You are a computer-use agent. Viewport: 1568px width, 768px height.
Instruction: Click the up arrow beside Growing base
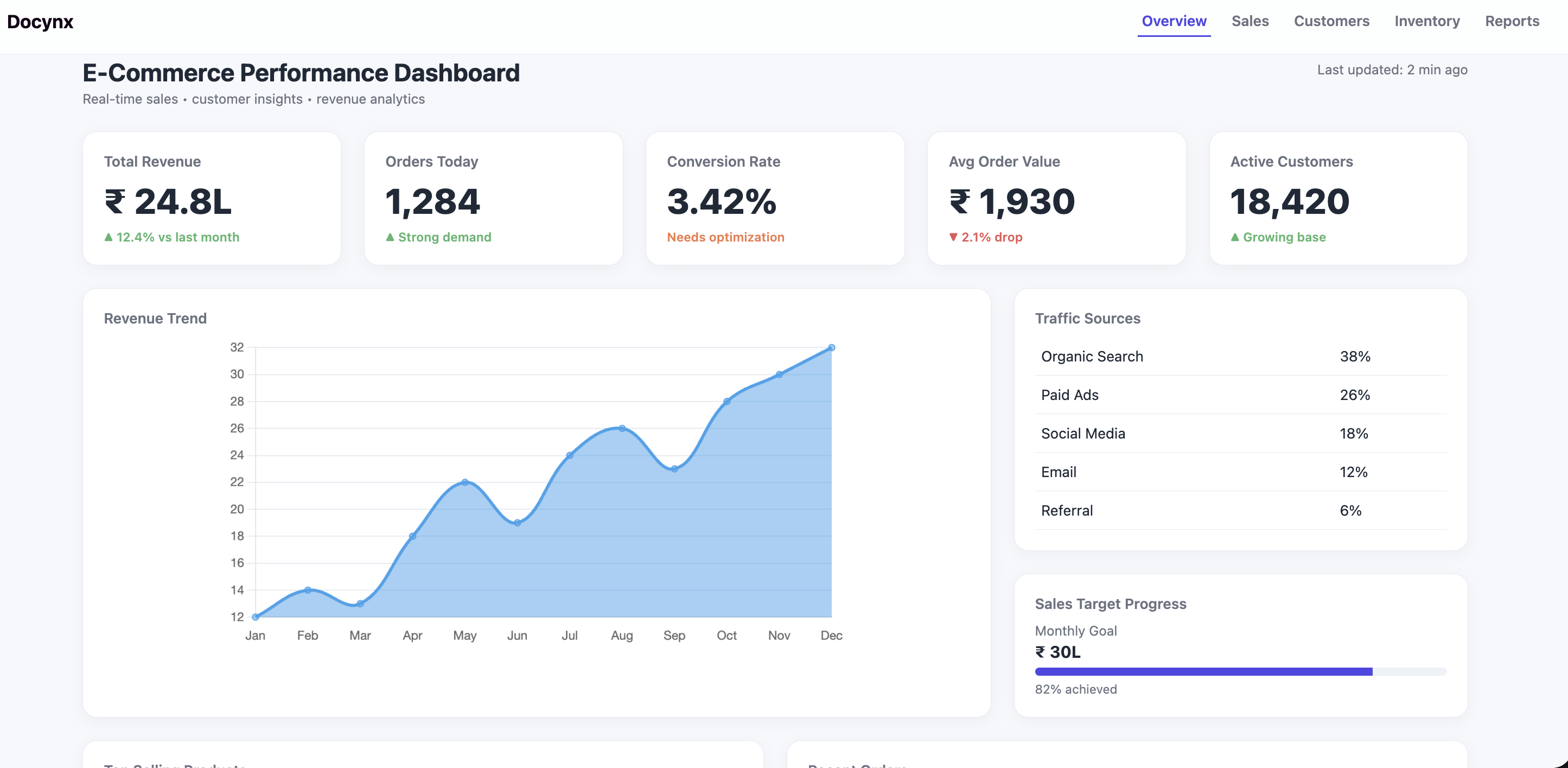pos(1235,237)
